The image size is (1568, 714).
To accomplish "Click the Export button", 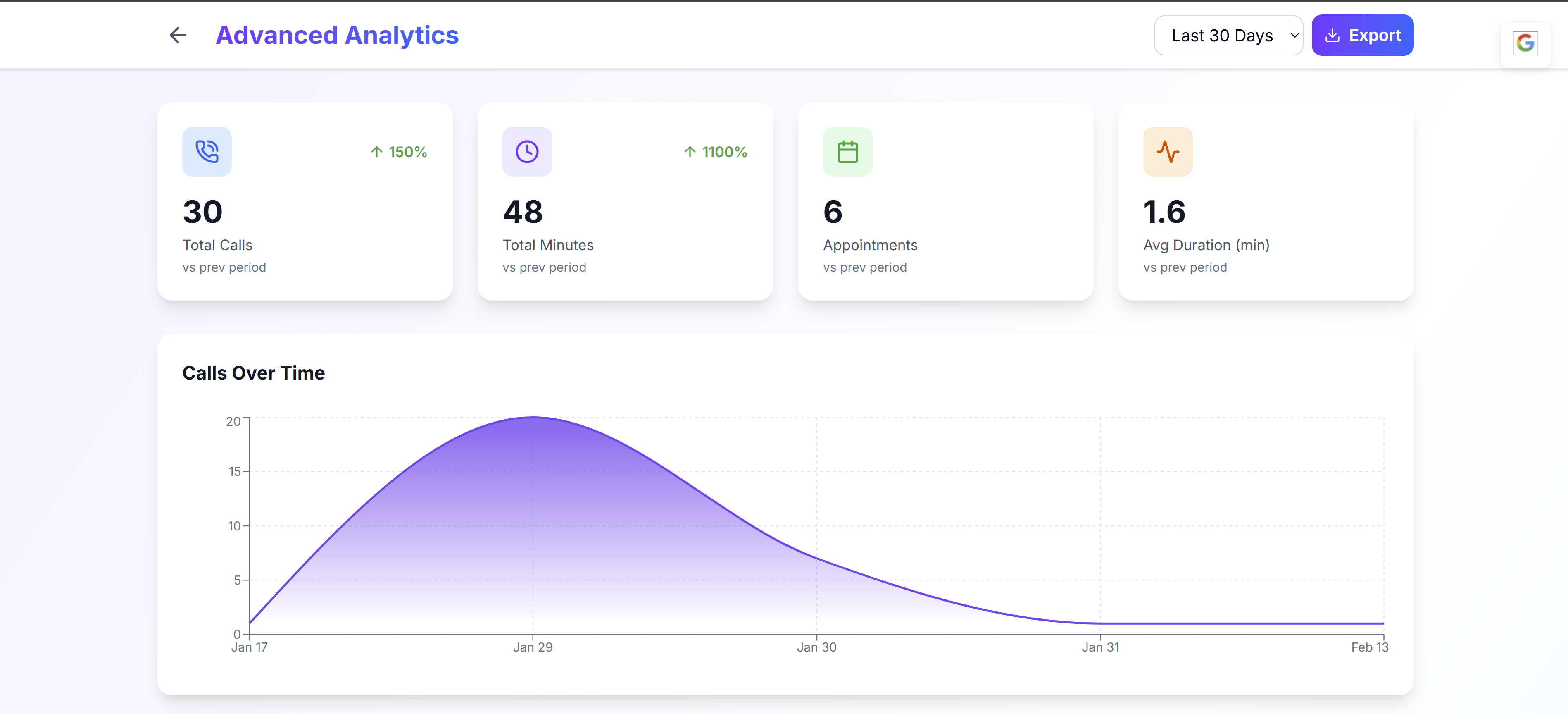I will click(1362, 35).
